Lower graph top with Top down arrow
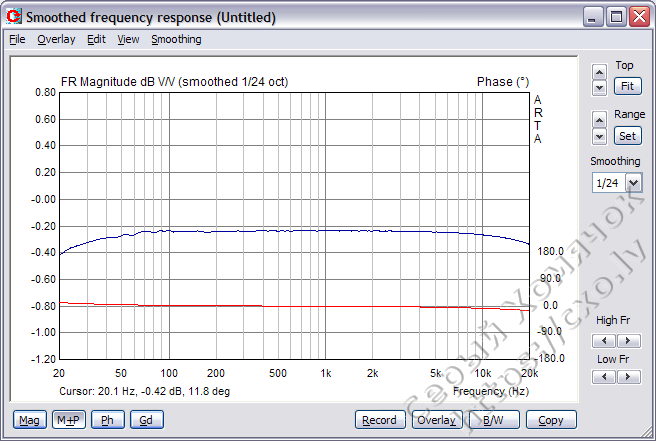Viewport: 656px width, 441px height. [600, 88]
